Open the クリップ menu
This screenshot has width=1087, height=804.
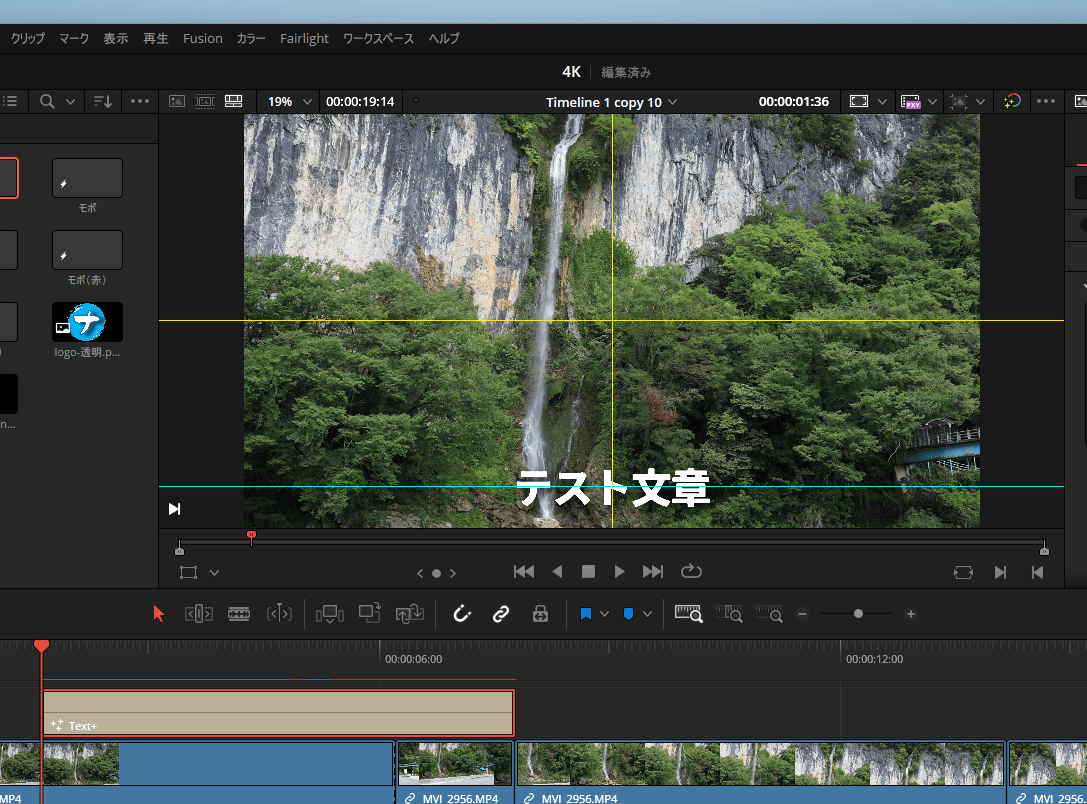click(x=28, y=38)
